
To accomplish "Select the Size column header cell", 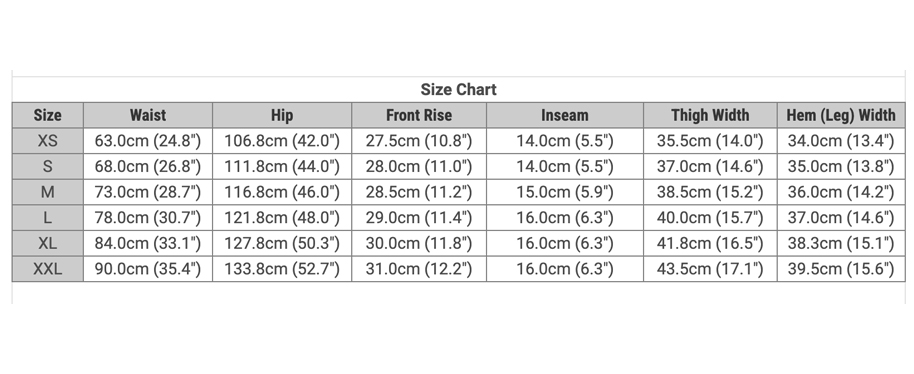I will pyautogui.click(x=48, y=115).
